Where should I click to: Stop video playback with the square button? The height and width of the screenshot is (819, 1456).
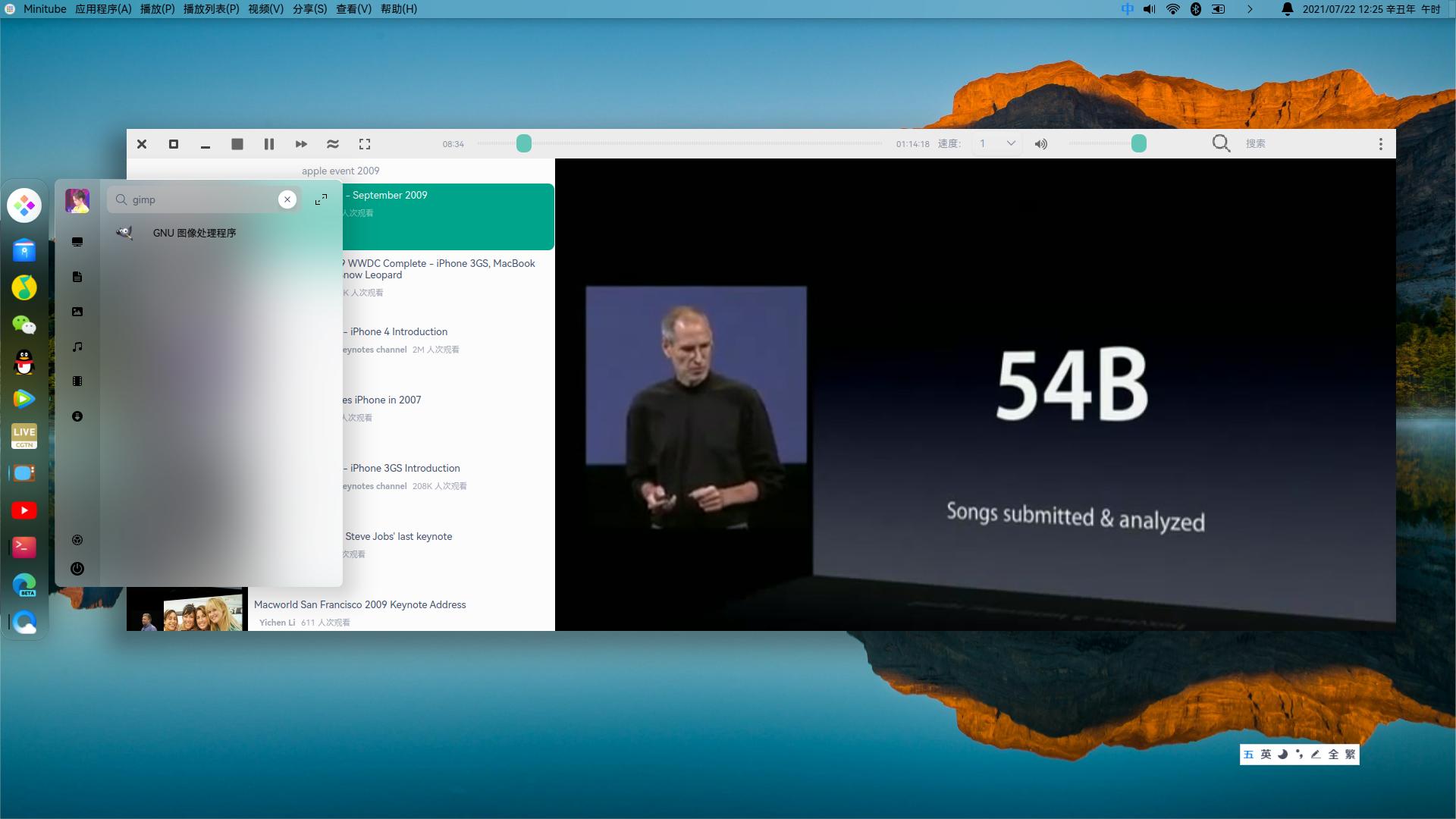pyautogui.click(x=237, y=144)
